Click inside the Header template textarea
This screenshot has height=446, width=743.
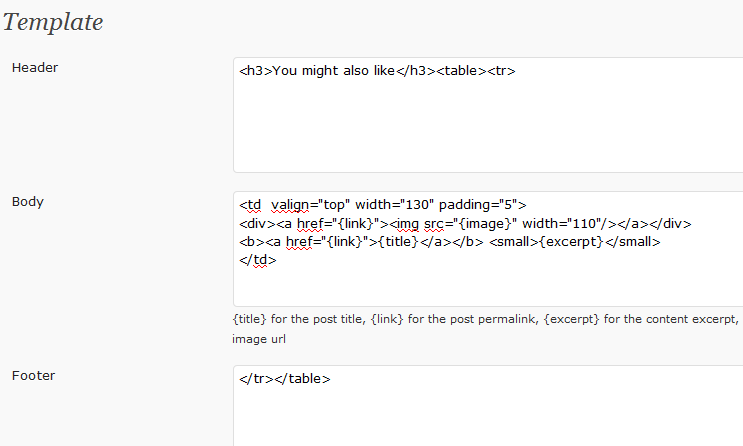(488, 115)
